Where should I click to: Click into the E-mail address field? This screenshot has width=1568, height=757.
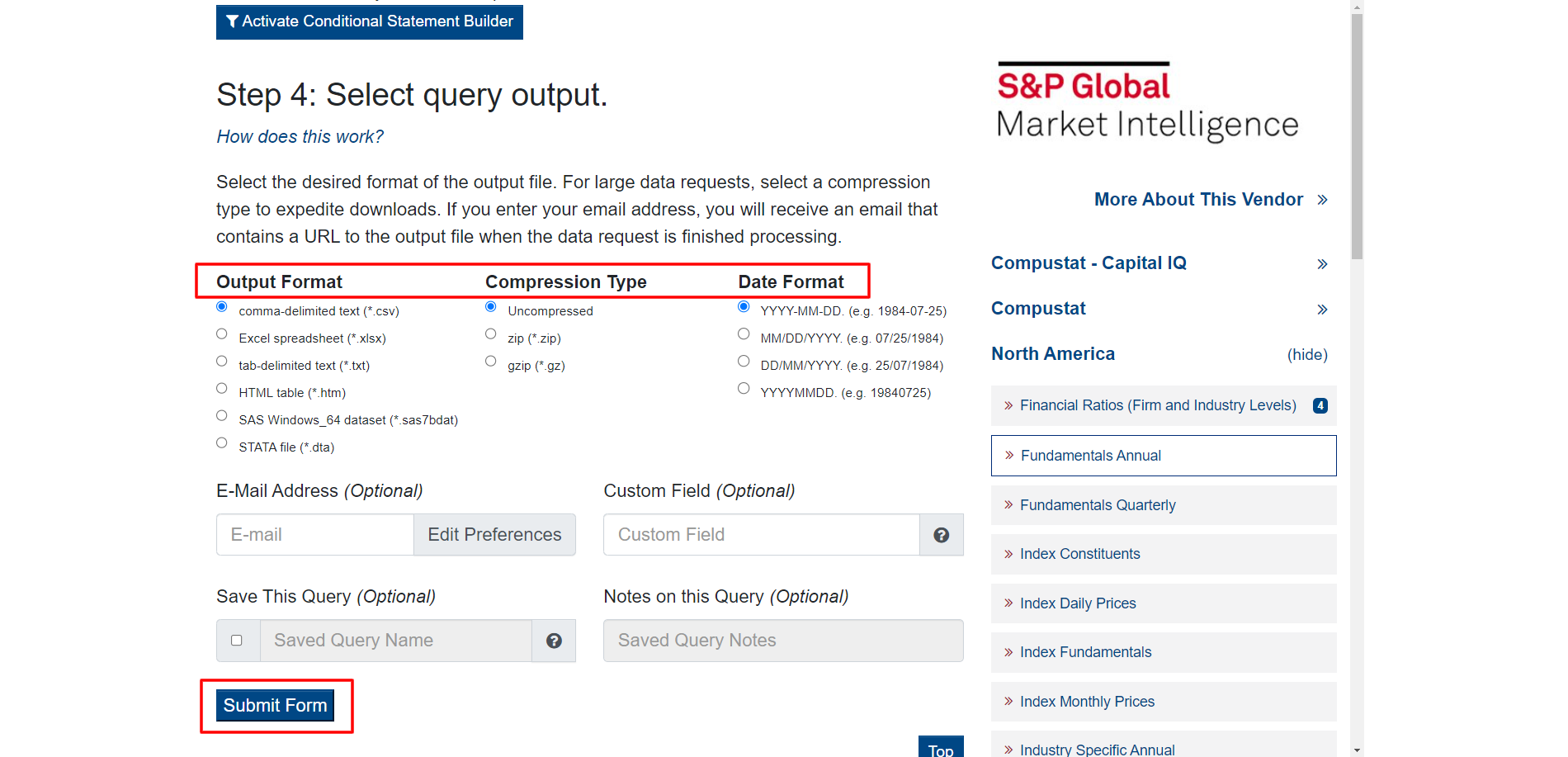click(315, 535)
